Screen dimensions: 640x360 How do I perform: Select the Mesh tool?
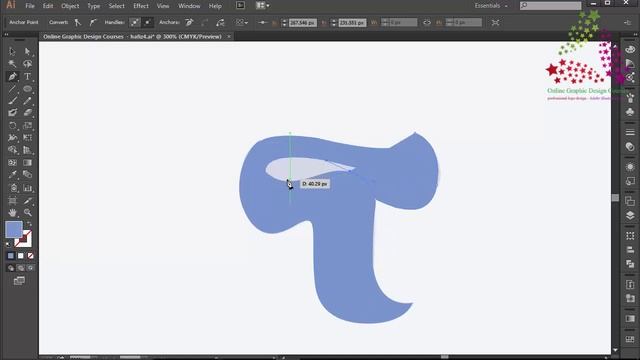[x=12, y=162]
